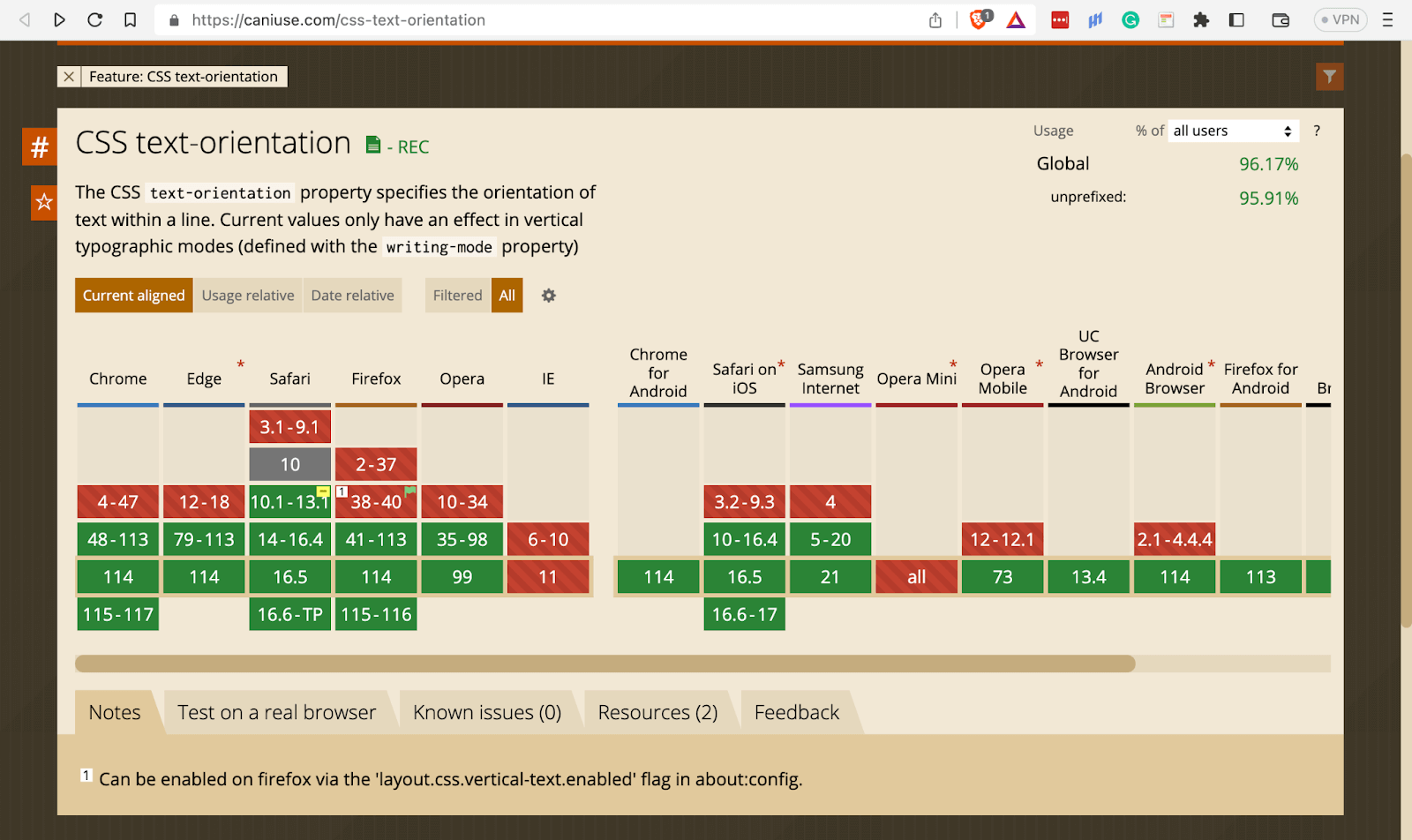Click the Grammarly extension icon

point(1130,19)
